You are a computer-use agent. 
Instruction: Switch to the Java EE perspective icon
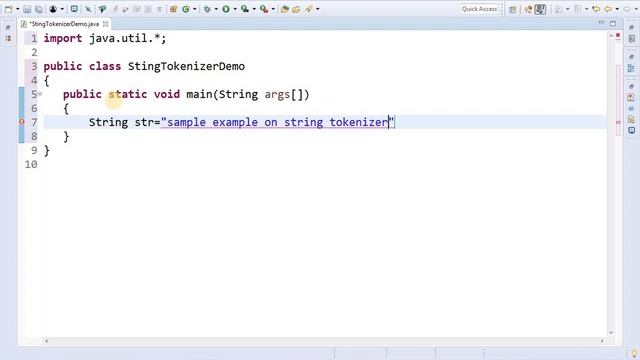[x=529, y=9]
